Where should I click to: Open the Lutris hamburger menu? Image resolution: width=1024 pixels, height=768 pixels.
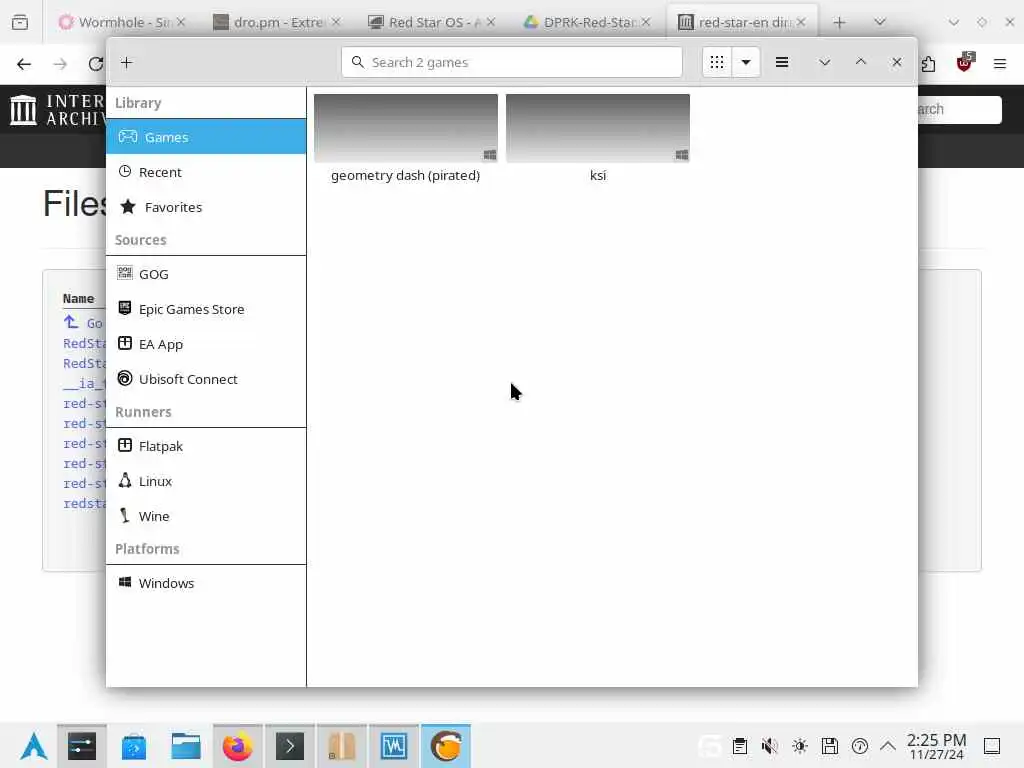pyautogui.click(x=782, y=63)
